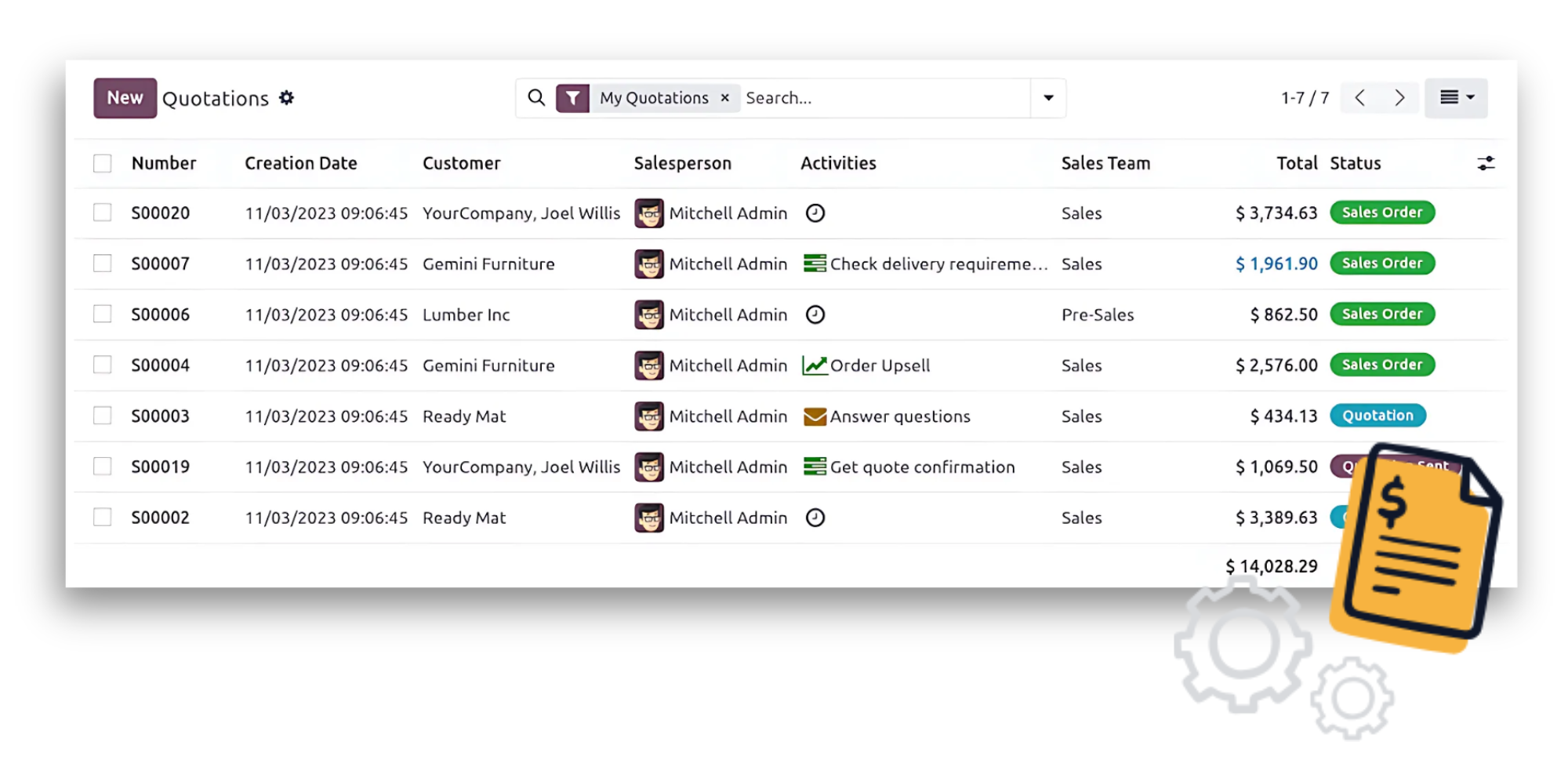Toggle the select-all checkbox in header
Viewport: 1568px width, 774px height.
coord(103,163)
